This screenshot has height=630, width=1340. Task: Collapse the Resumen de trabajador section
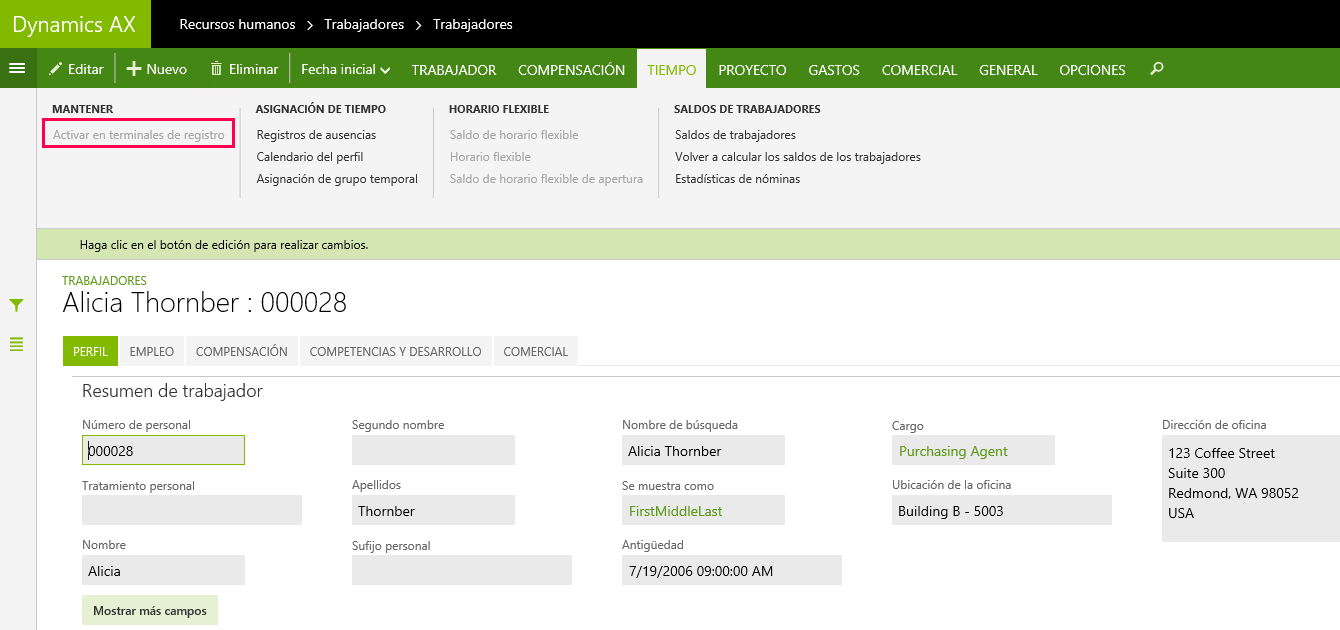[172, 391]
